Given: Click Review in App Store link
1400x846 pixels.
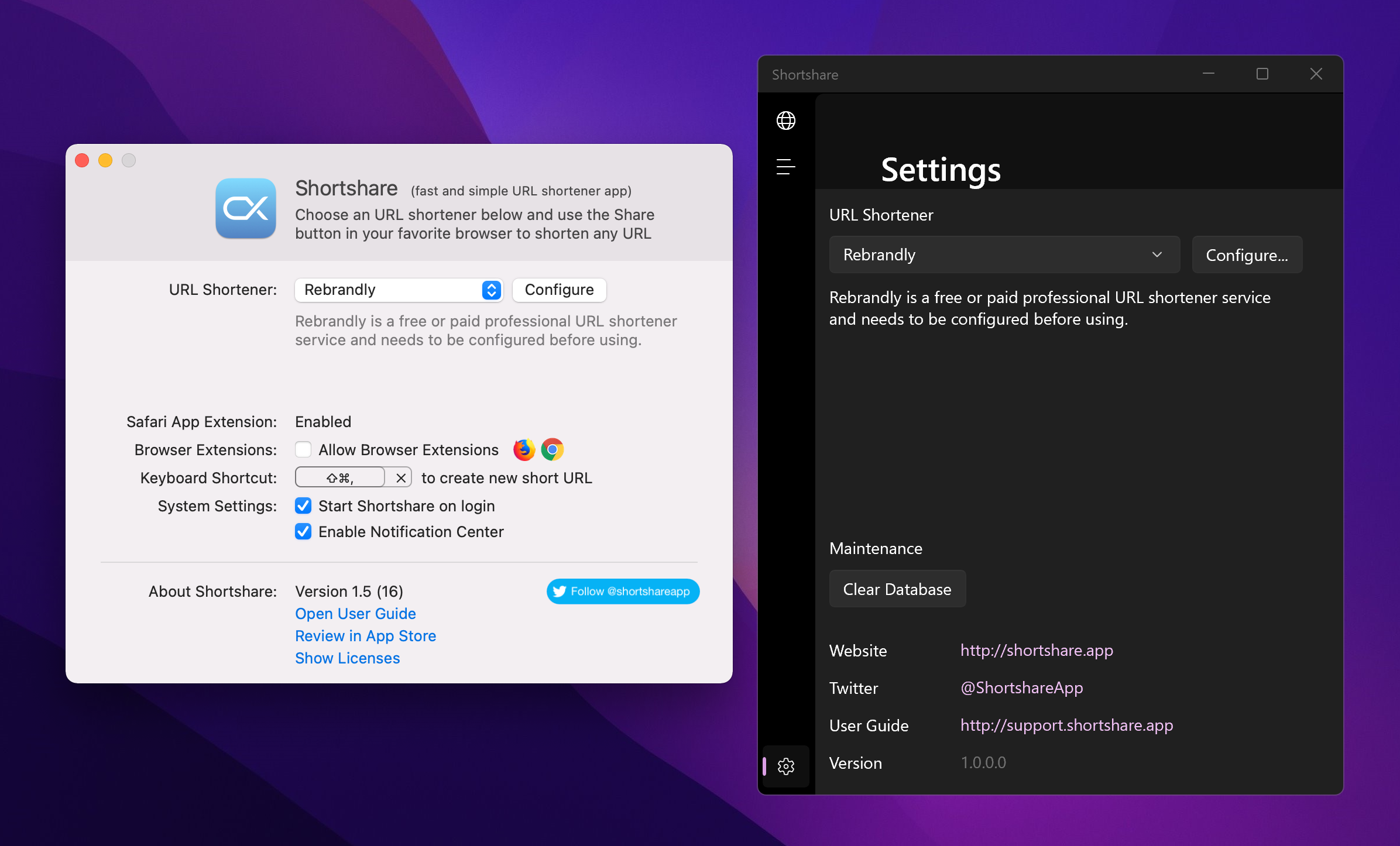Looking at the screenshot, I should click(x=365, y=636).
